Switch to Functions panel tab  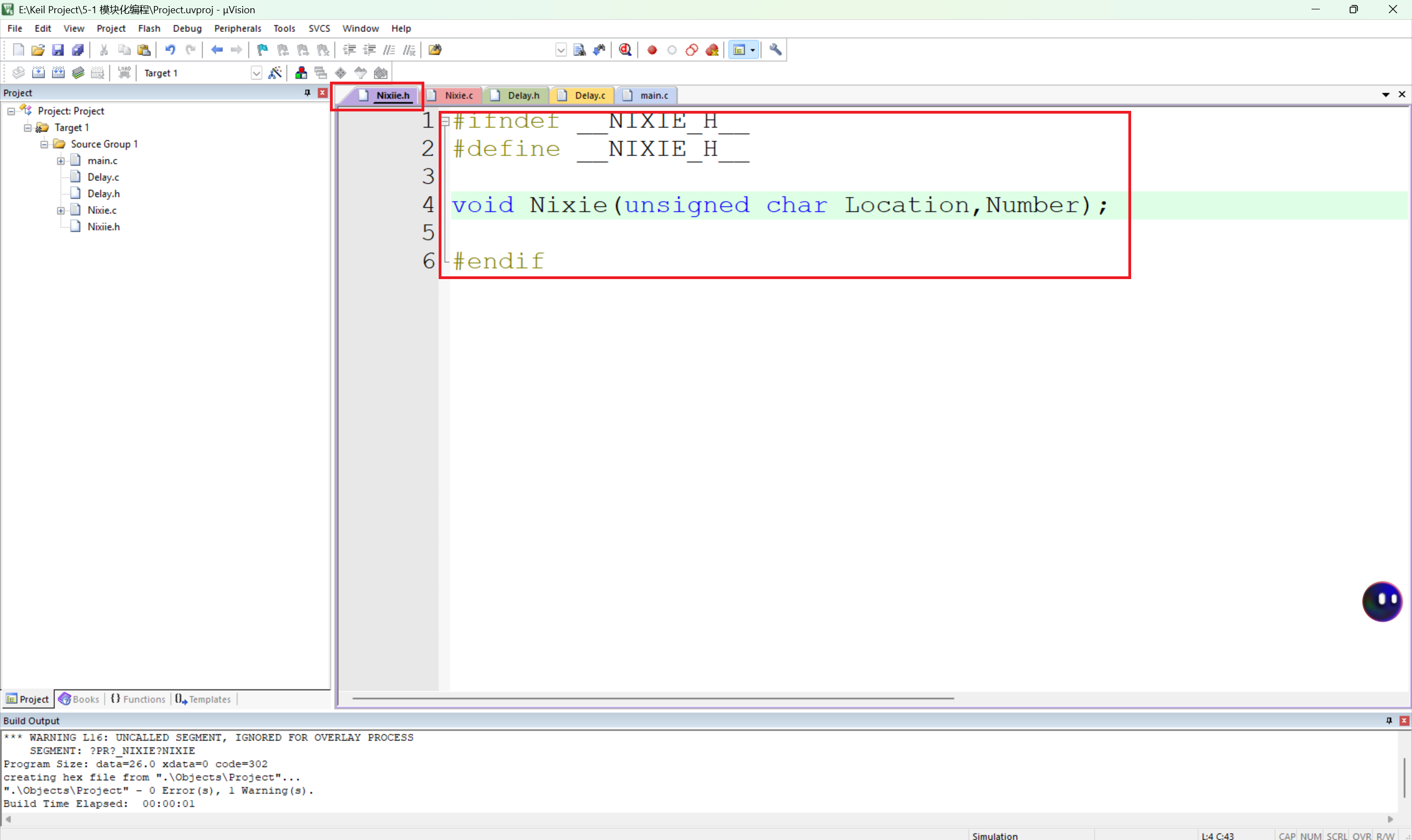click(x=138, y=699)
